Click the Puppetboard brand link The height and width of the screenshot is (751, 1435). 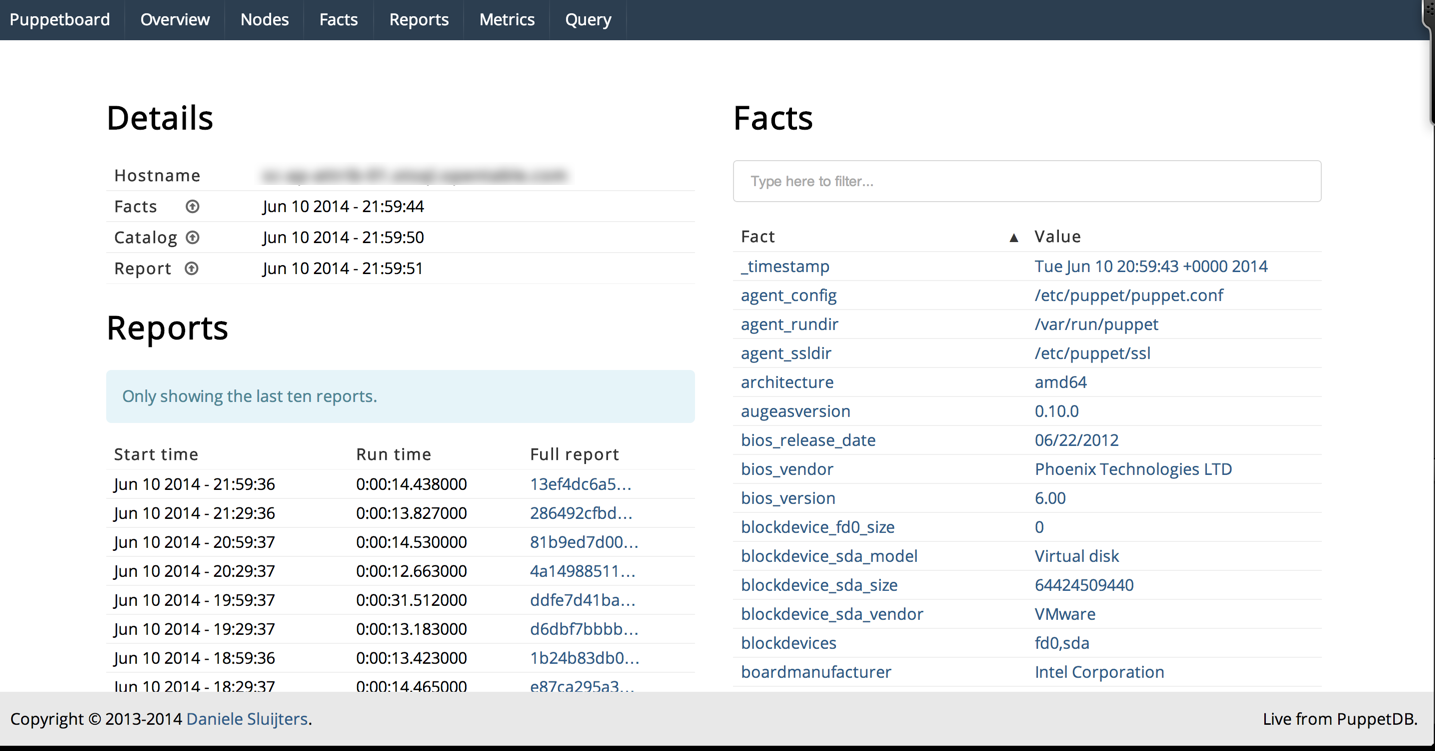click(x=60, y=20)
